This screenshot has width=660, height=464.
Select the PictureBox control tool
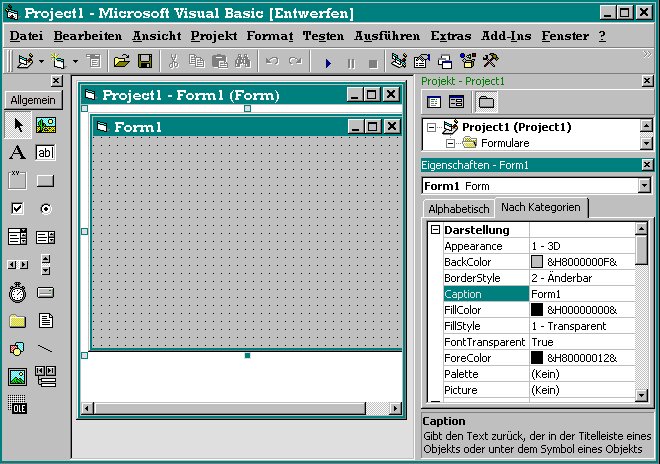(45, 125)
